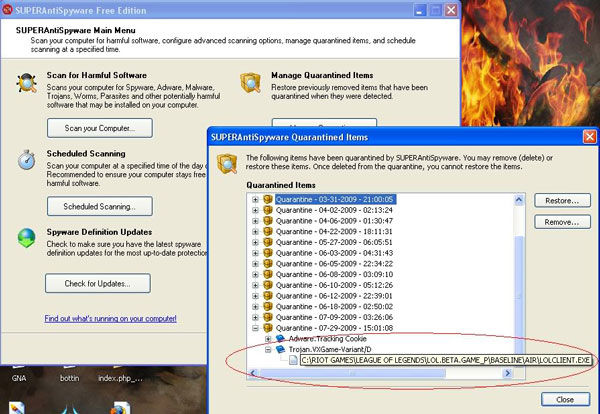Click box icon of Quarantine 07-09-2009 entry

tap(268, 317)
